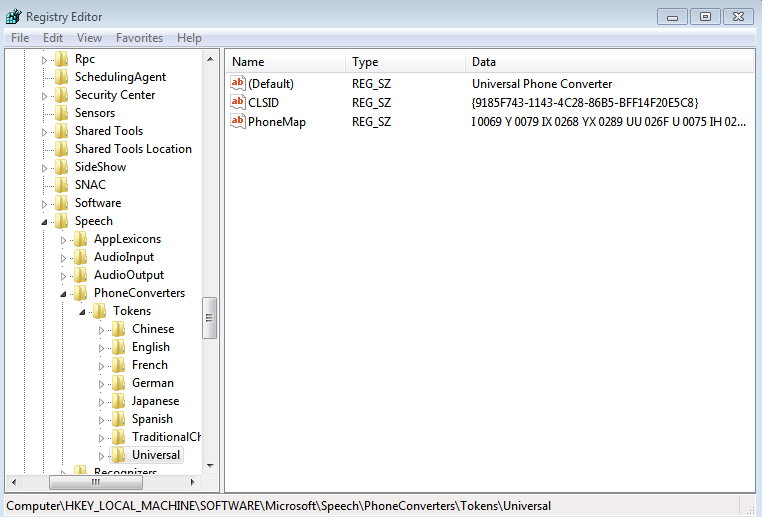Click the tree scroll down arrow
This screenshot has height=517, width=762.
210,465
